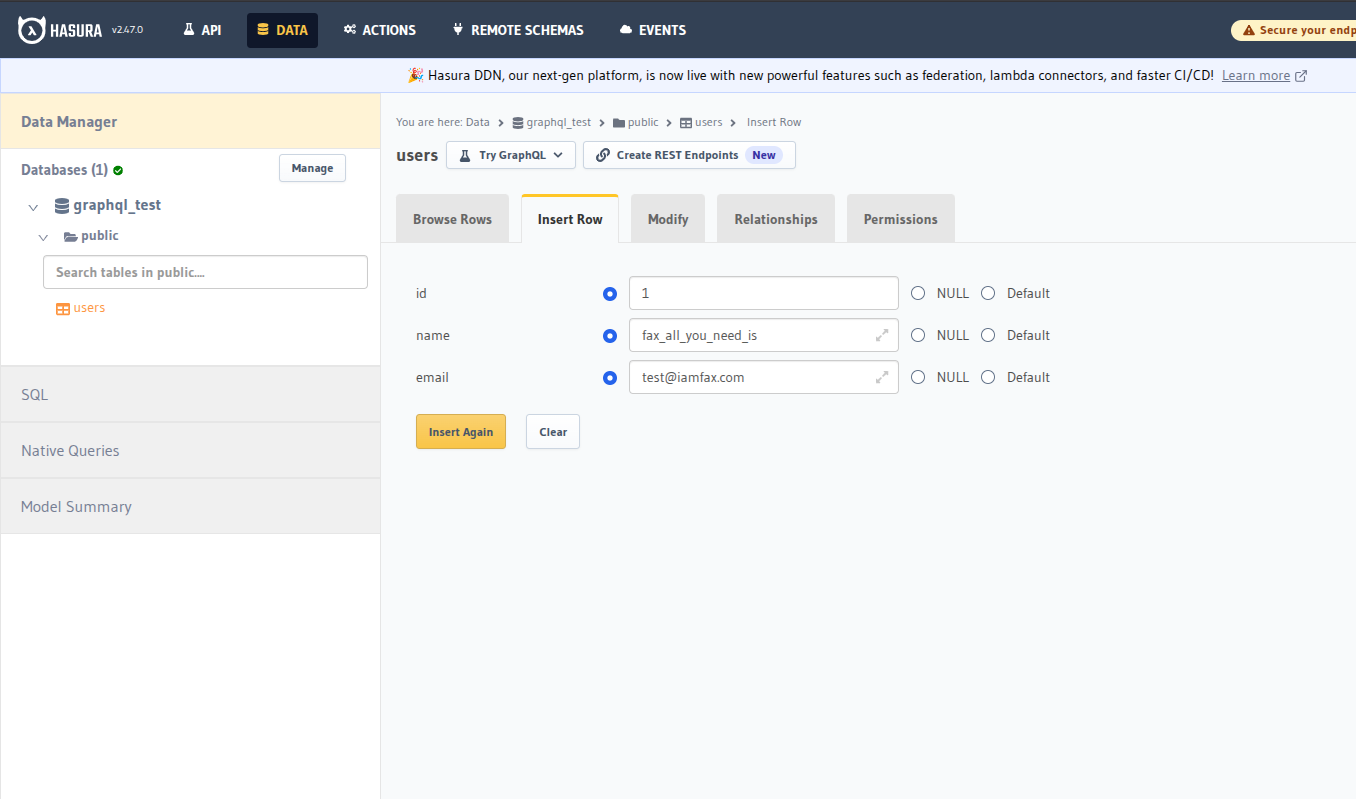The image size is (1356, 799).
Task: Collapse the public schema chevron
Action: point(43,238)
